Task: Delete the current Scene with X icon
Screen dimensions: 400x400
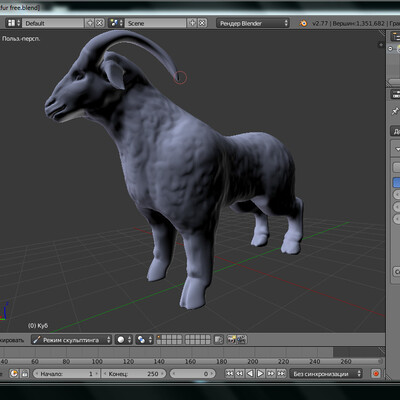Action: (x=202, y=23)
